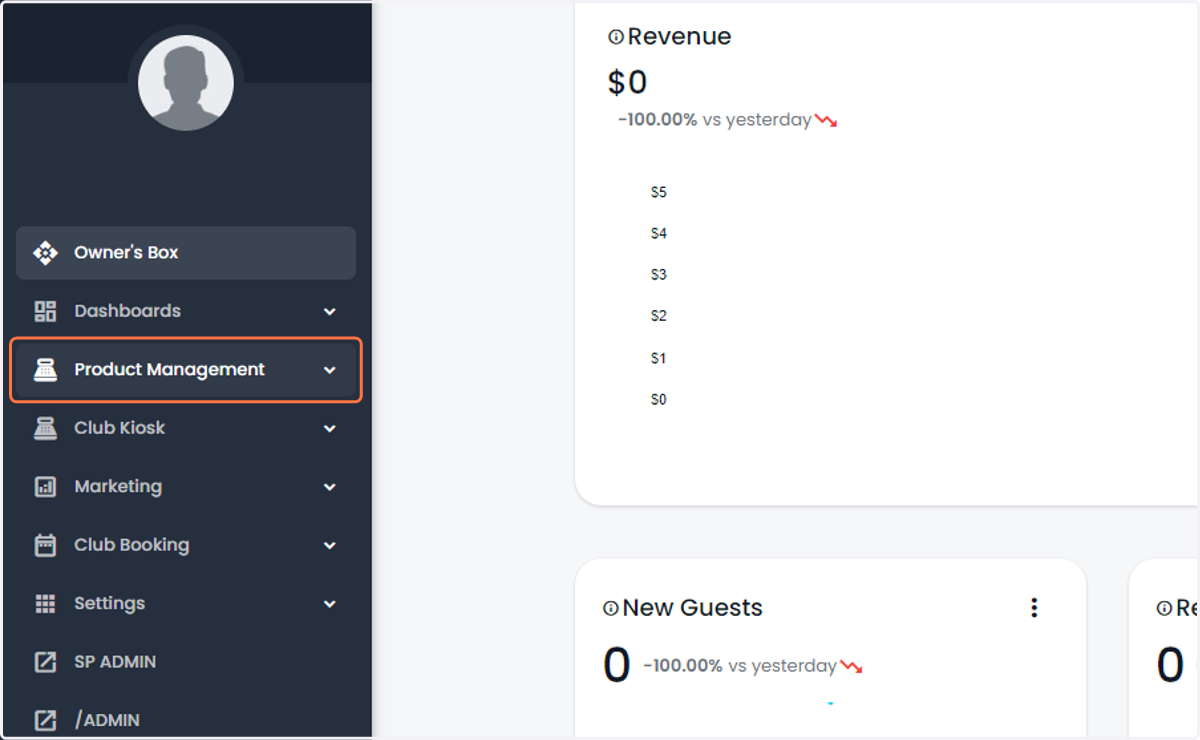1200x740 pixels.
Task: Click the user avatar profile picture
Action: coord(186,84)
